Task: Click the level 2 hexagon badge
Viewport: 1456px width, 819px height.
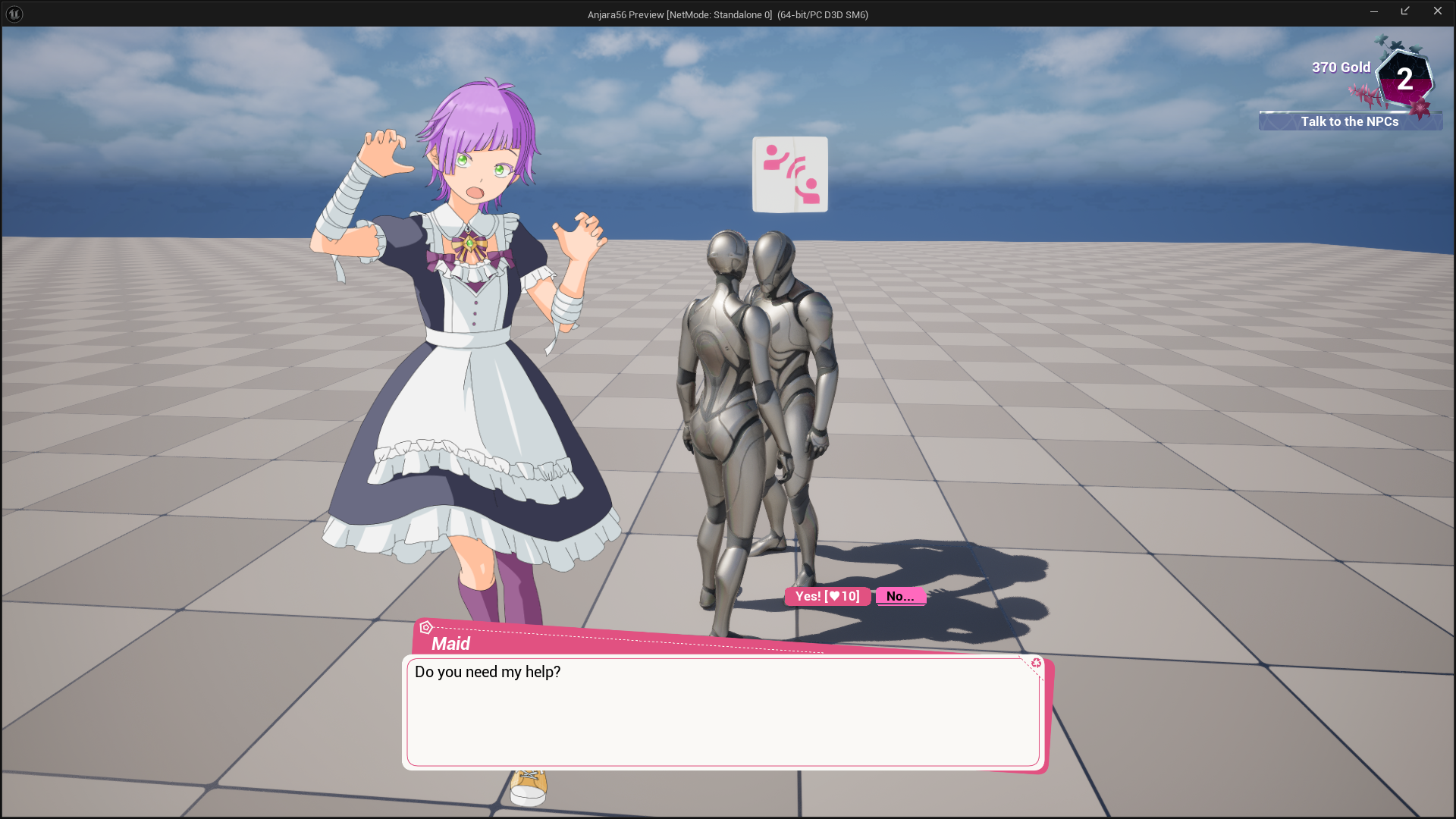Action: click(1405, 79)
